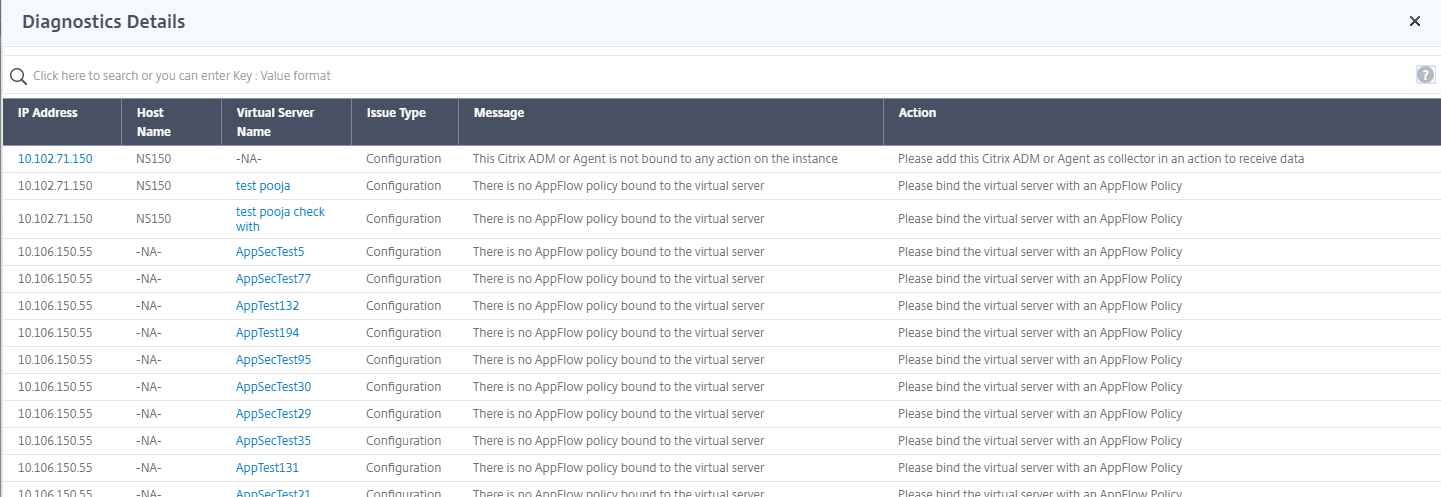This screenshot has width=1441, height=497.
Task: Sort by the Message column header
Action: [x=498, y=113]
